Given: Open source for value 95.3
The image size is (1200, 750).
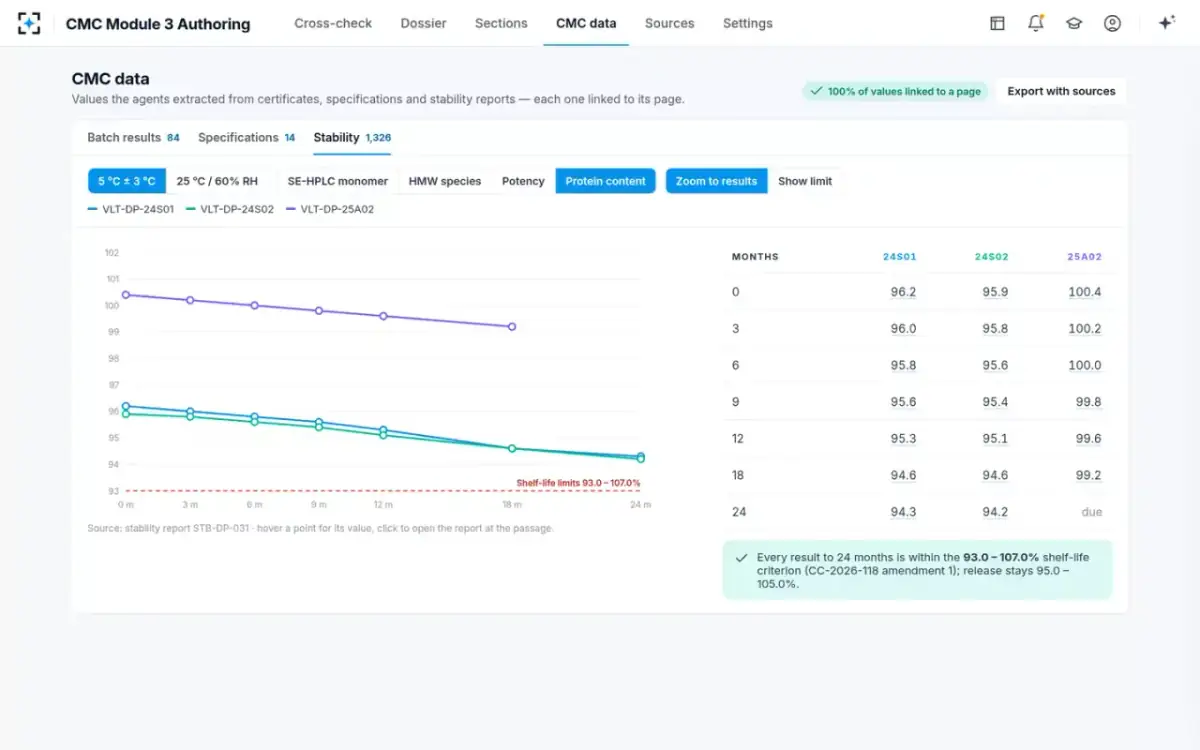Looking at the screenshot, I should [903, 439].
